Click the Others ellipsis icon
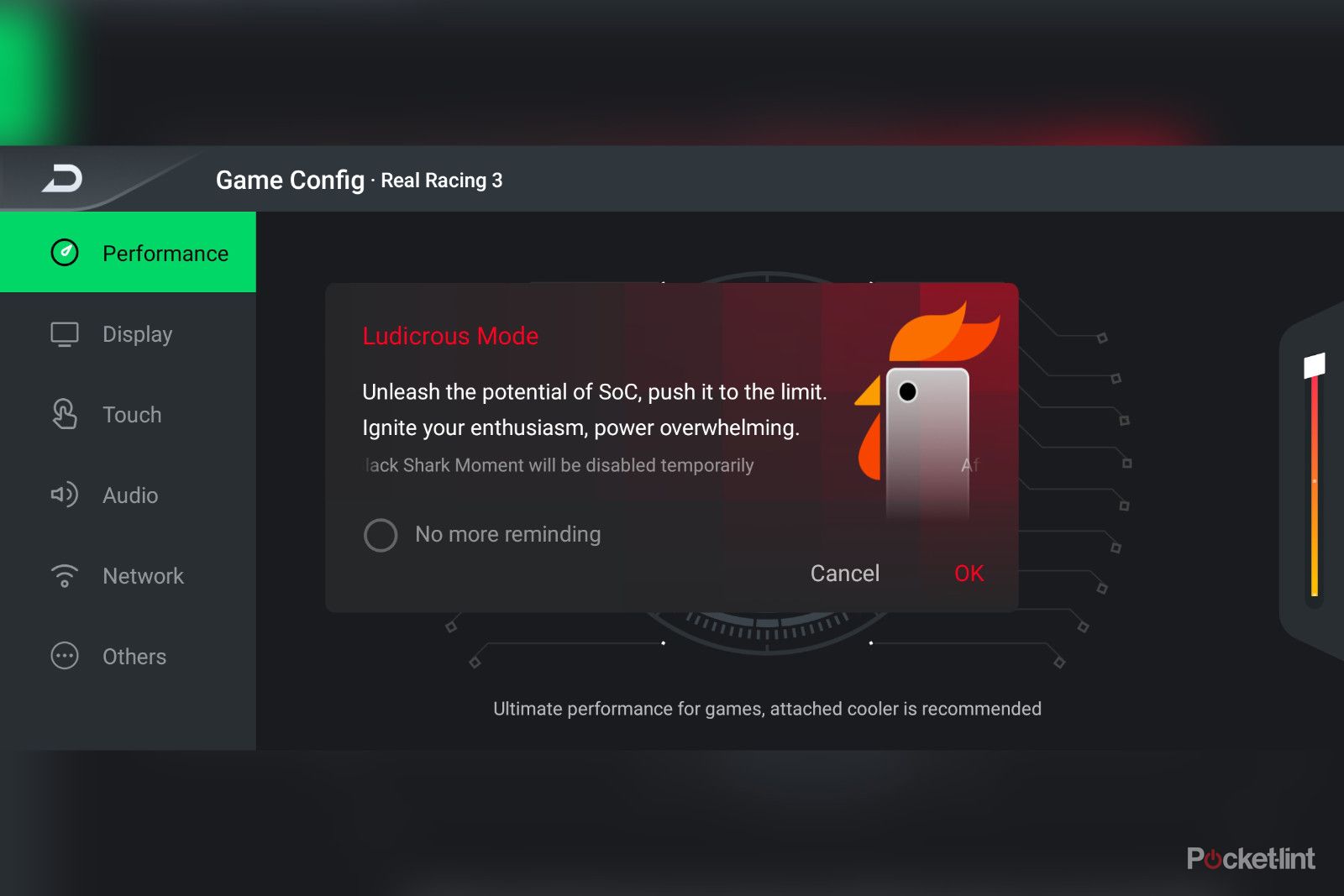This screenshot has height=896, width=1344. click(x=65, y=656)
